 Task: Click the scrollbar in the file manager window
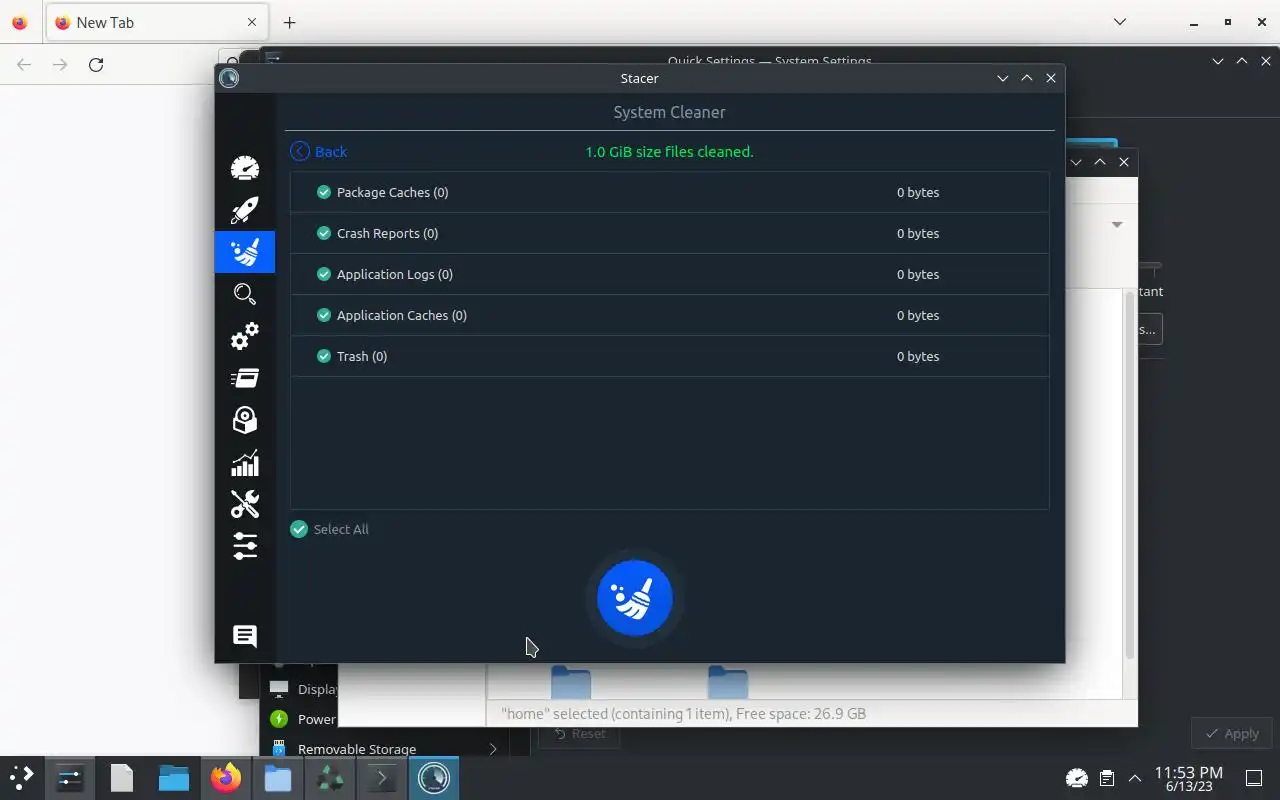point(1130,475)
